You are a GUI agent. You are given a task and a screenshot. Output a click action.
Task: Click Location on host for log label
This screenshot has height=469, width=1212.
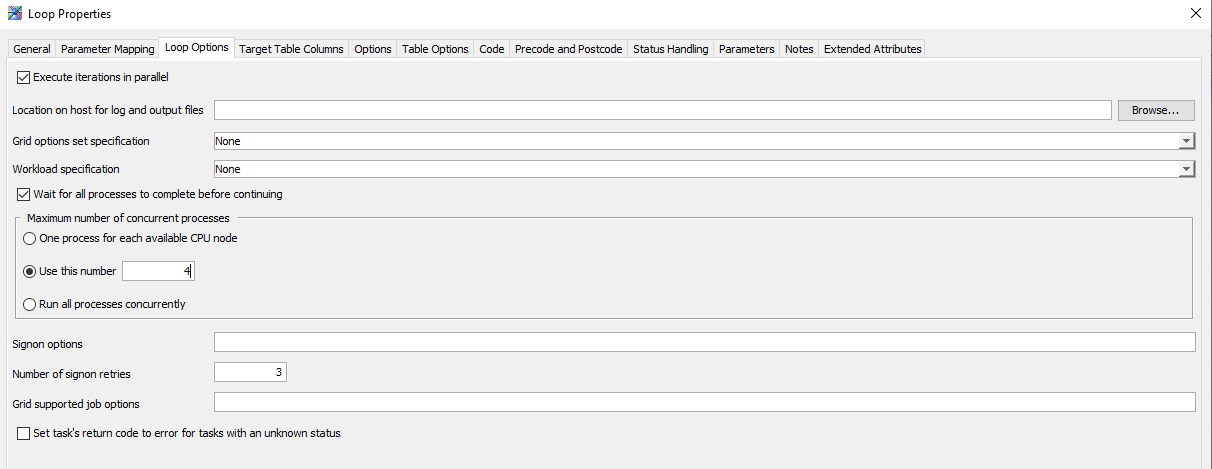[108, 110]
